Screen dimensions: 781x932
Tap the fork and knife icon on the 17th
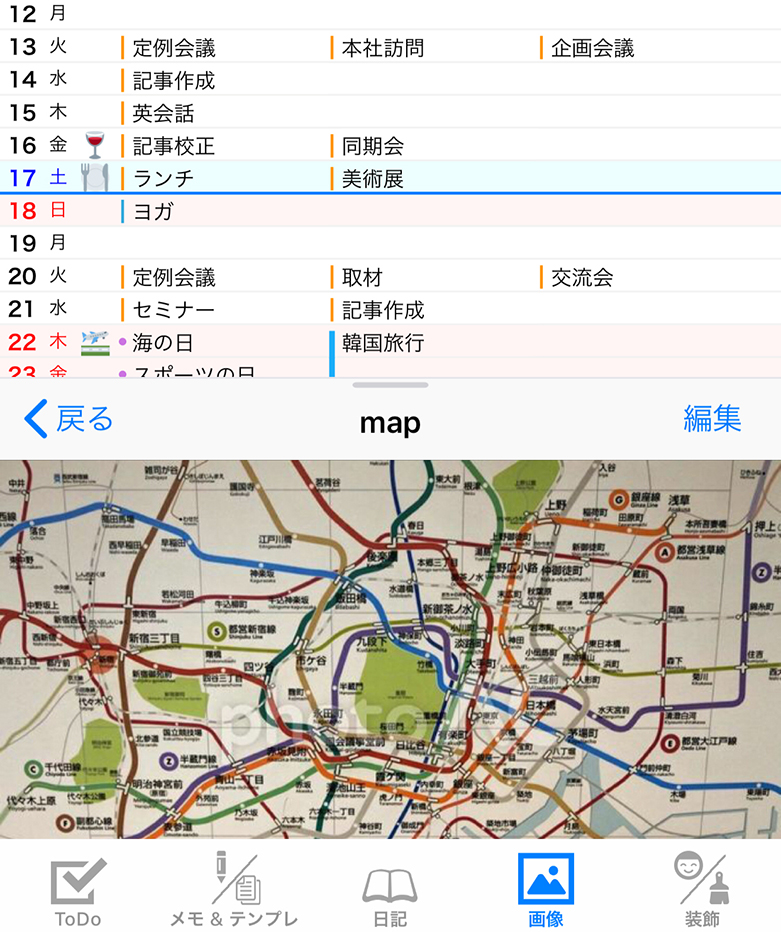[94, 178]
